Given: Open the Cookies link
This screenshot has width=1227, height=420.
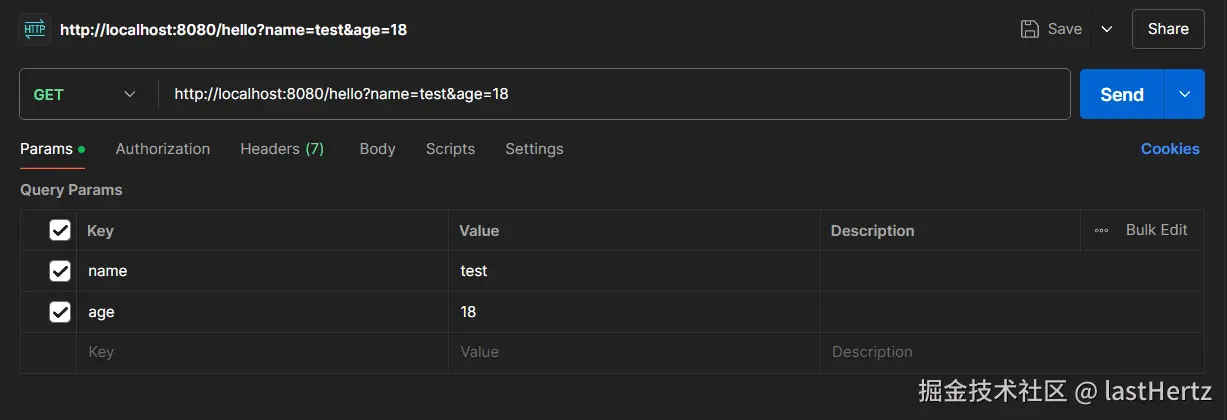Looking at the screenshot, I should (x=1170, y=149).
